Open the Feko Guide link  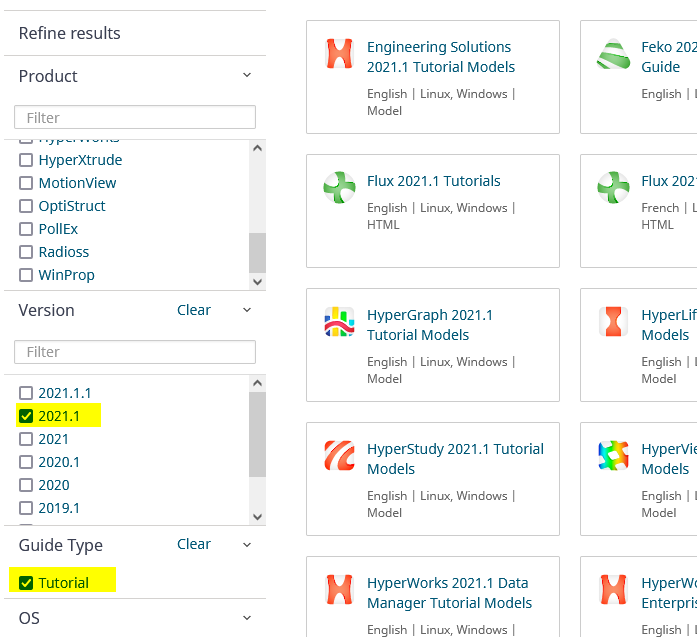[669, 57]
